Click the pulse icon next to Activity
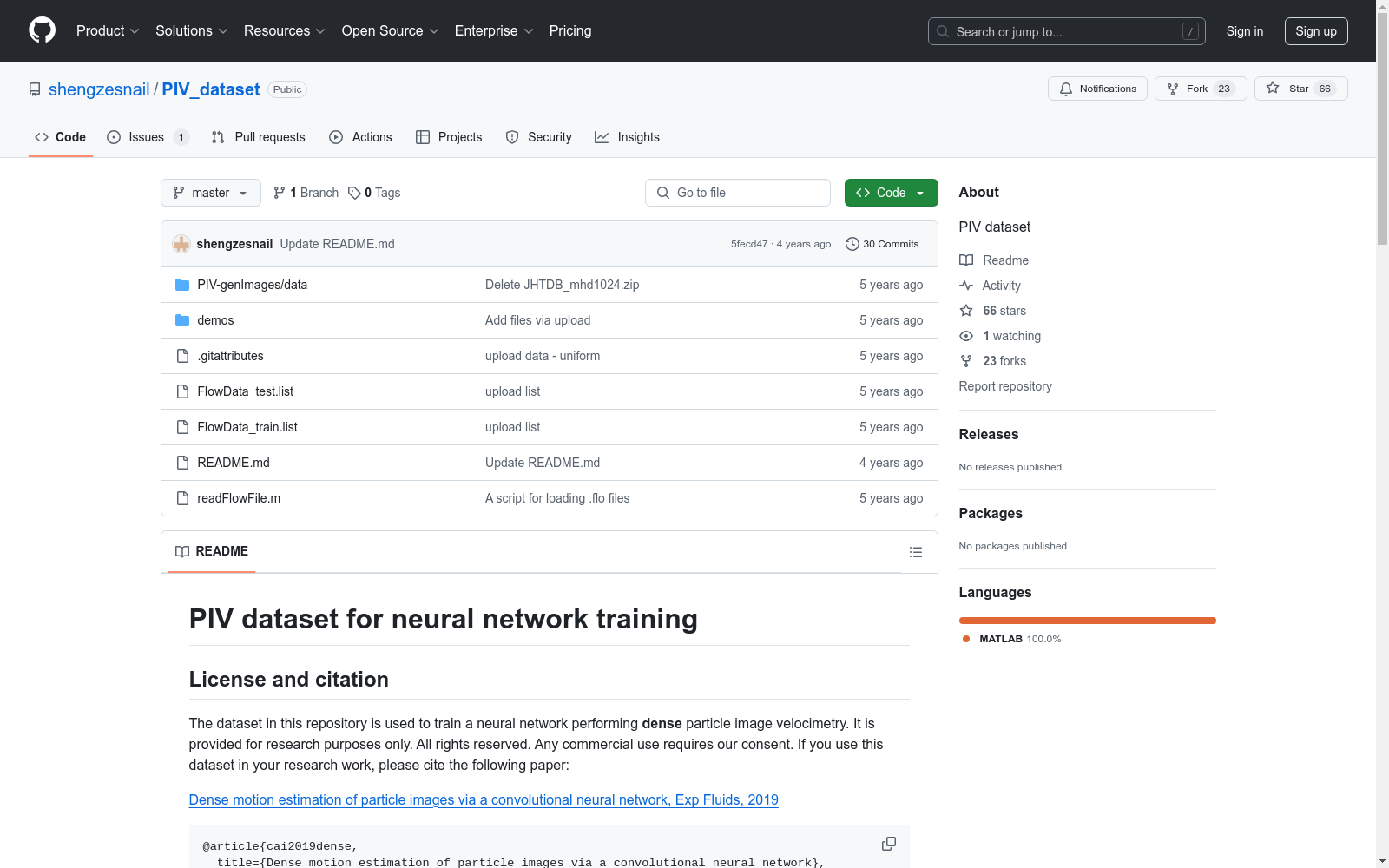Image resolution: width=1389 pixels, height=868 pixels. coord(966,286)
